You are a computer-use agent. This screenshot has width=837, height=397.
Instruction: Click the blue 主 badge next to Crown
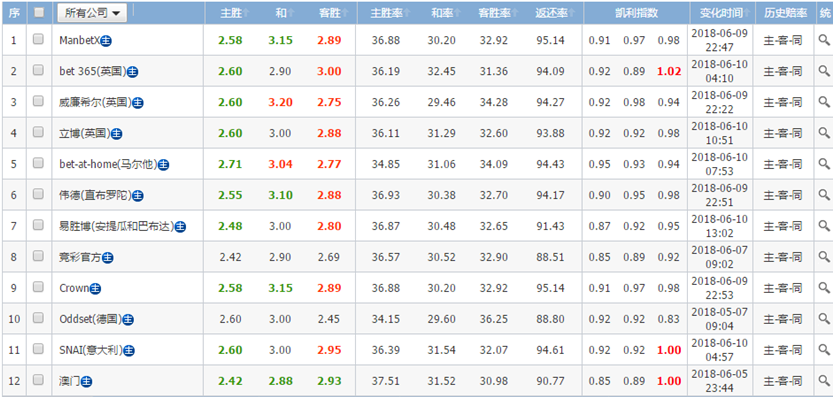96,289
